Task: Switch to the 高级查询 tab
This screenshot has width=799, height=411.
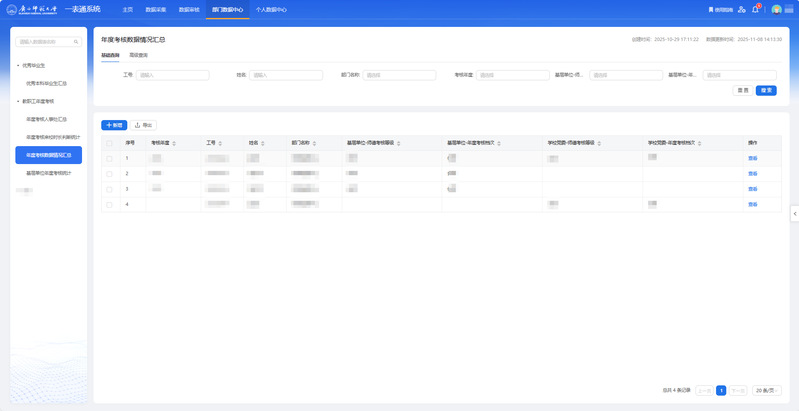Action: click(x=138, y=55)
